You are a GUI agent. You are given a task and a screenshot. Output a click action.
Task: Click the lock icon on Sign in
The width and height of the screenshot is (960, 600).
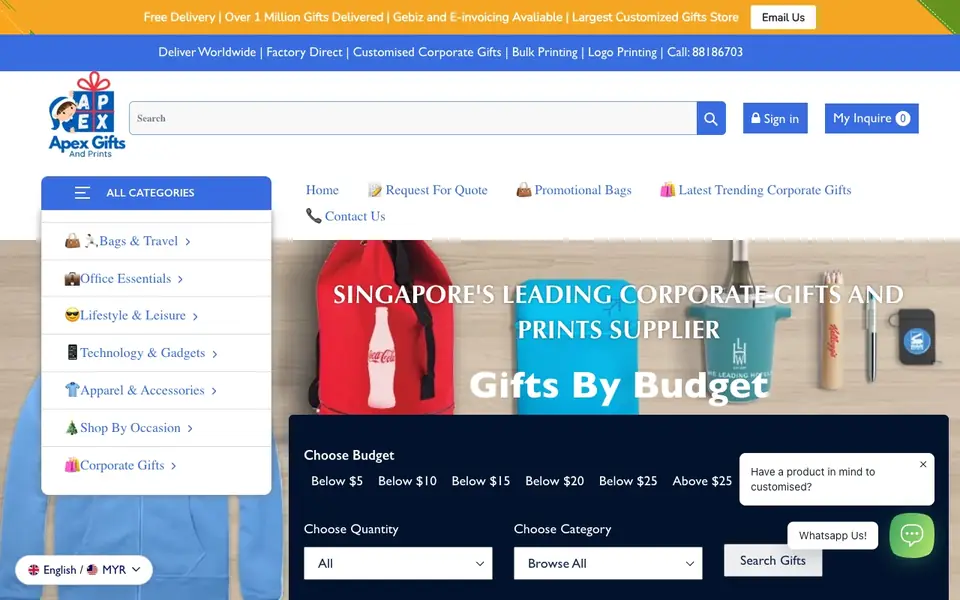click(x=756, y=118)
